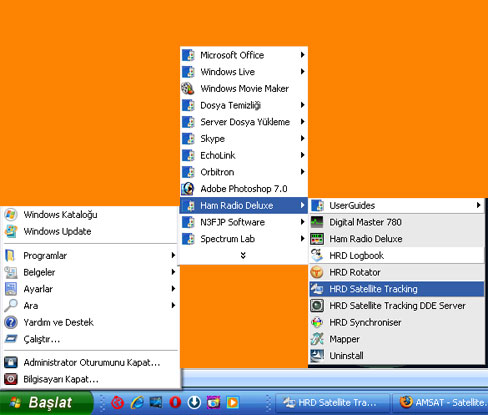Expand the UserGuides submenu arrow

point(479,205)
